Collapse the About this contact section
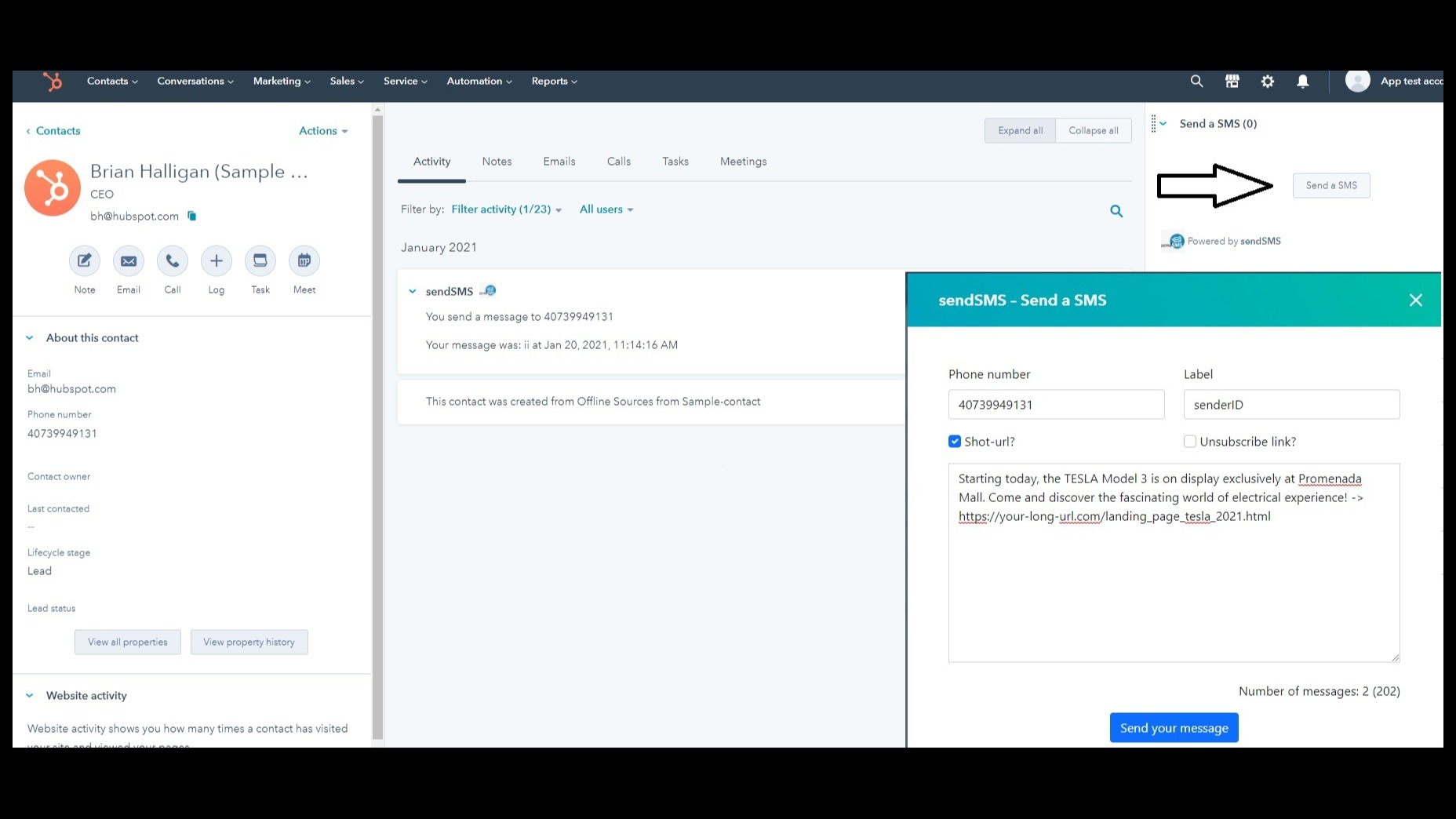1456x819 pixels. coord(30,338)
